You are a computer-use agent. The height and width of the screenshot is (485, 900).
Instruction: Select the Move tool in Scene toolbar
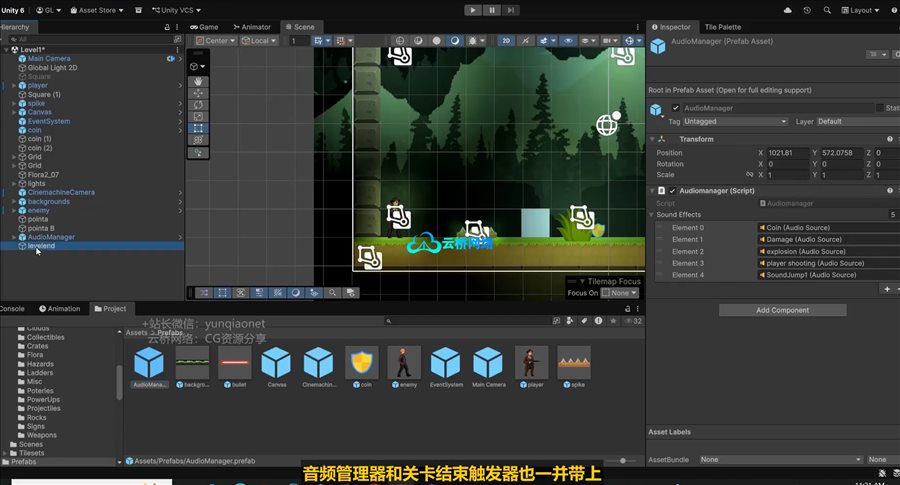199,93
